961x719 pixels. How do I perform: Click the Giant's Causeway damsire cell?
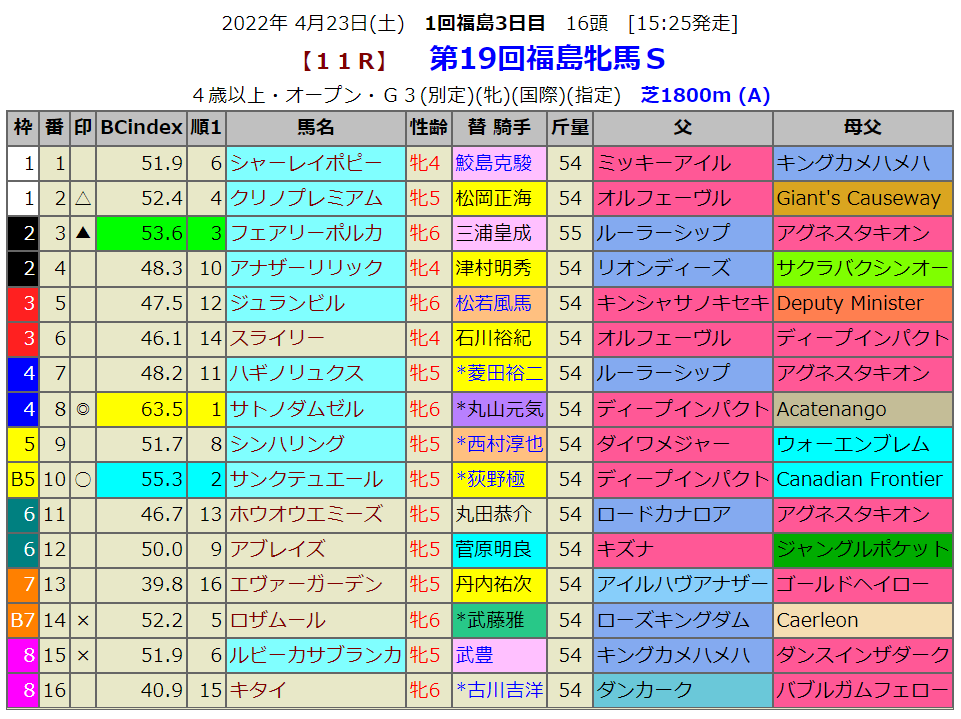tap(862, 198)
